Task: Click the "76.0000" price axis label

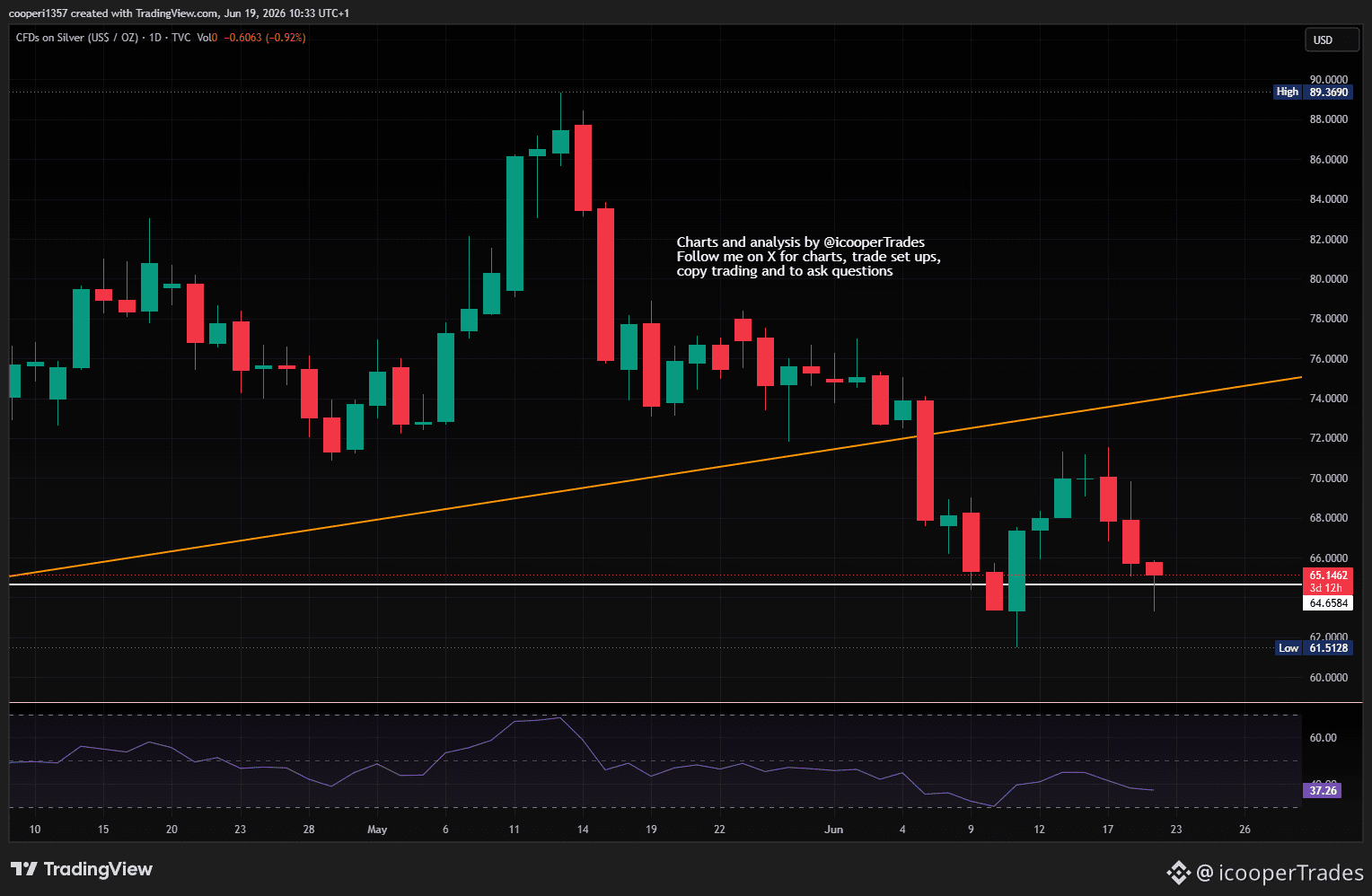Action: click(1329, 359)
